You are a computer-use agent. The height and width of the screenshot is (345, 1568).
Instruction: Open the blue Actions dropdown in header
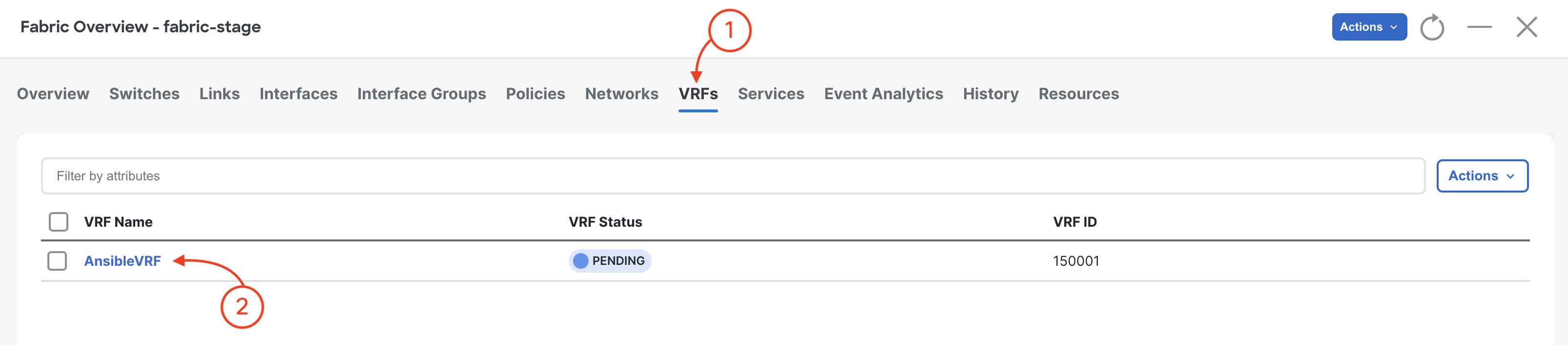(1369, 27)
